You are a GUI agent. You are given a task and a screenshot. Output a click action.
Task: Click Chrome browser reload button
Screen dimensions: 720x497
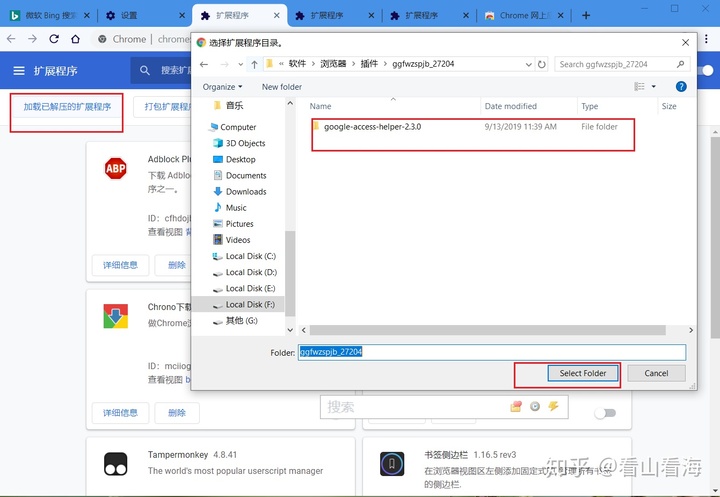coord(54,39)
